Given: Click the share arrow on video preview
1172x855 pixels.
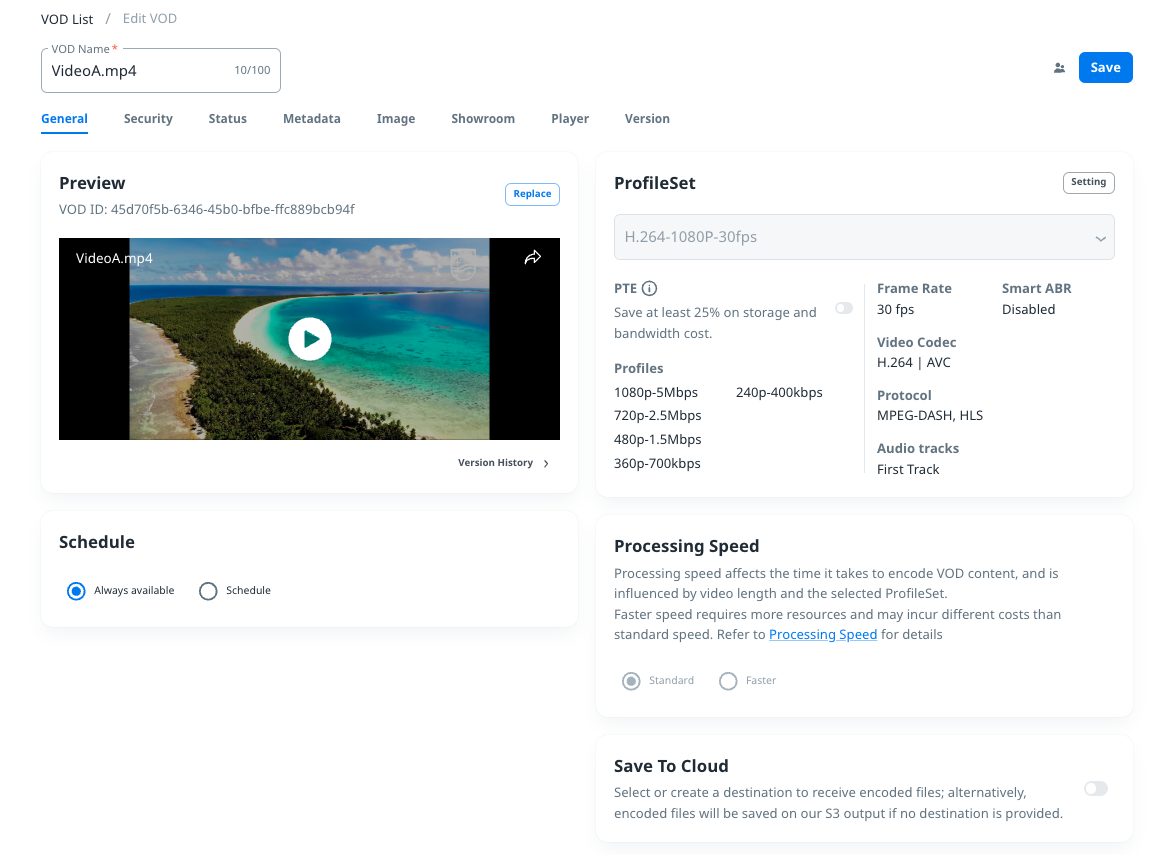Looking at the screenshot, I should coord(533,258).
